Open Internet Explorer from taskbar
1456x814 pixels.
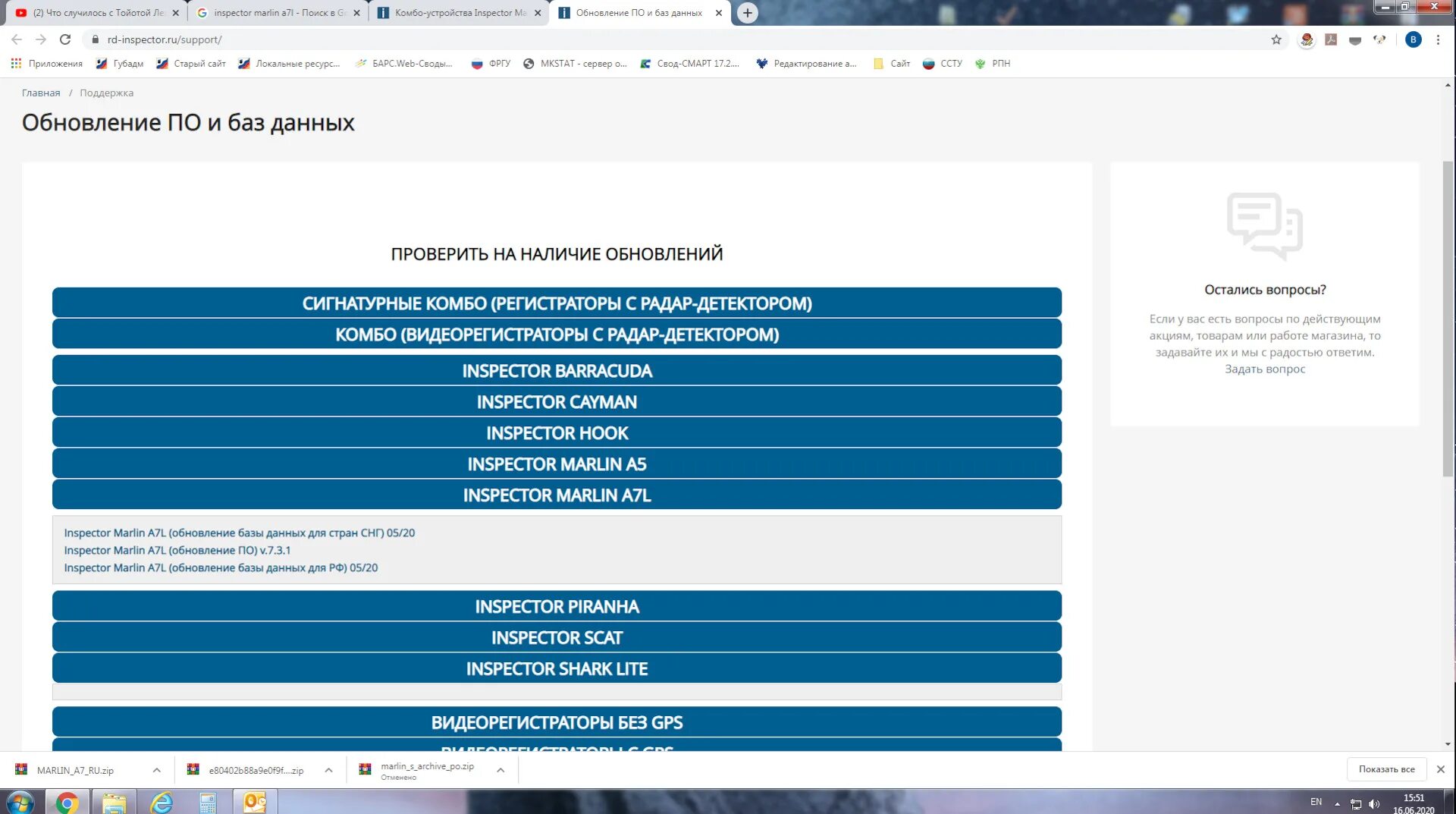pyautogui.click(x=162, y=802)
